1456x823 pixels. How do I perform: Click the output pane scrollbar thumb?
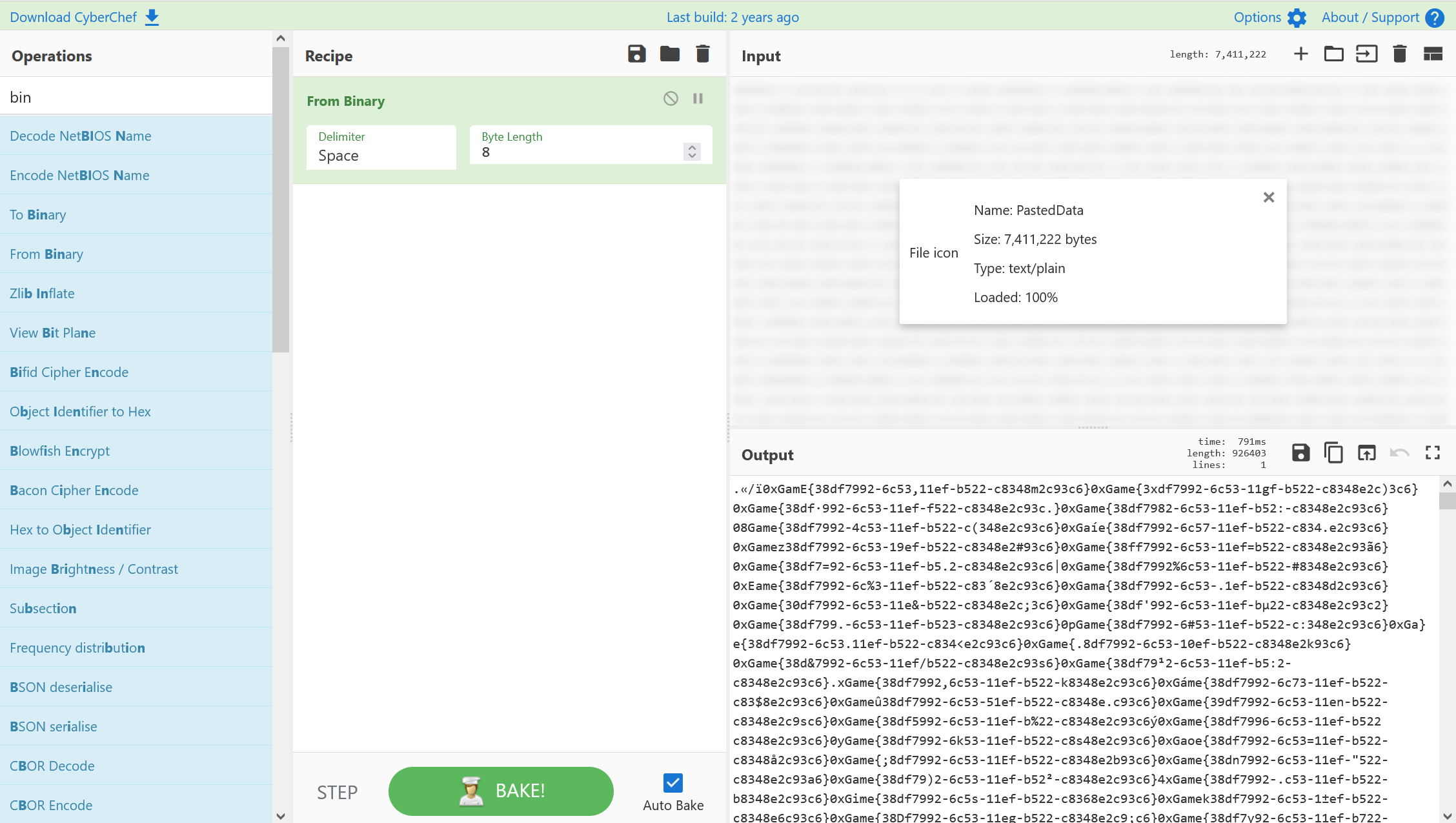pyautogui.click(x=1447, y=500)
